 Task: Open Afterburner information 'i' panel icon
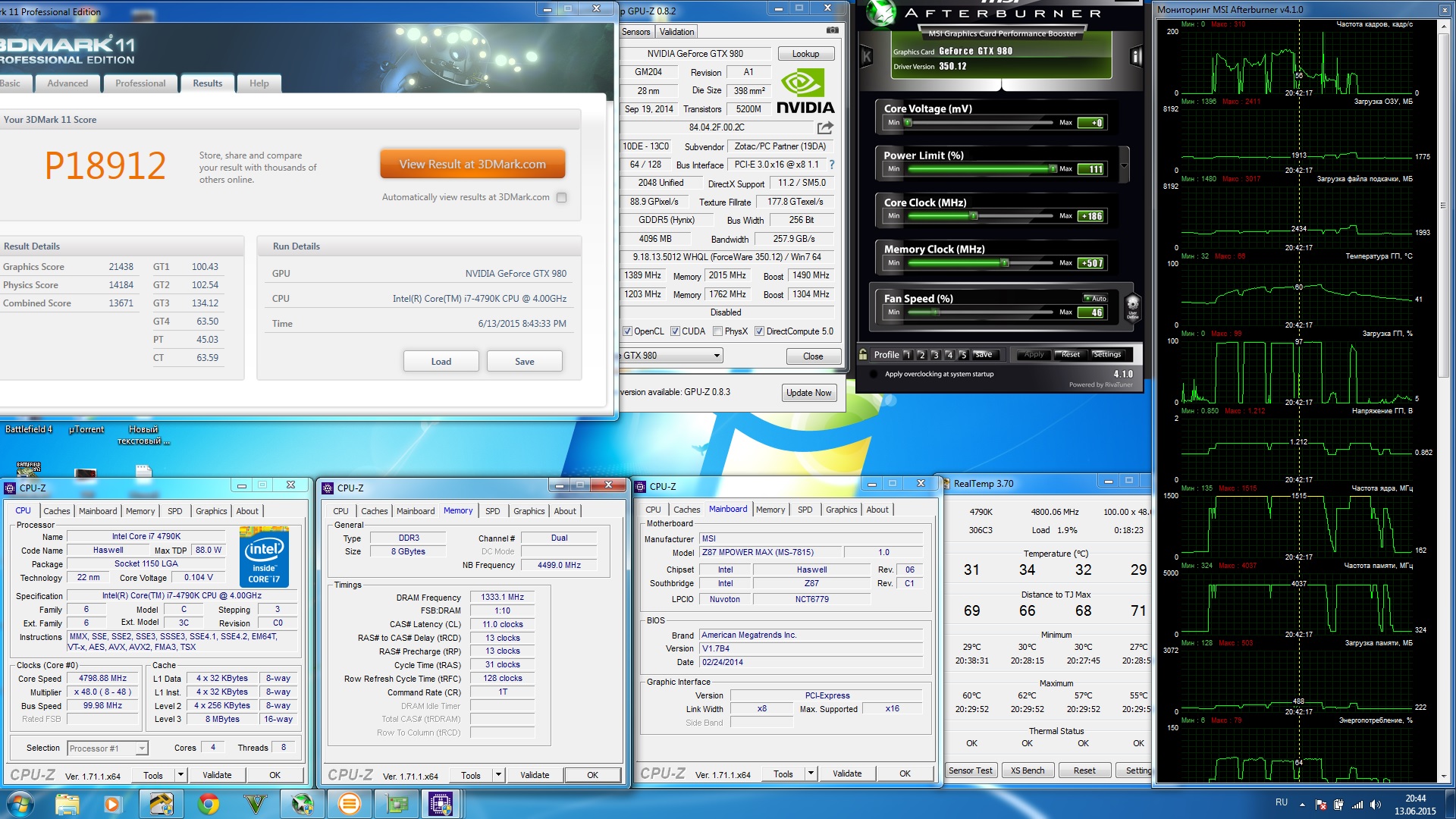click(x=1136, y=56)
